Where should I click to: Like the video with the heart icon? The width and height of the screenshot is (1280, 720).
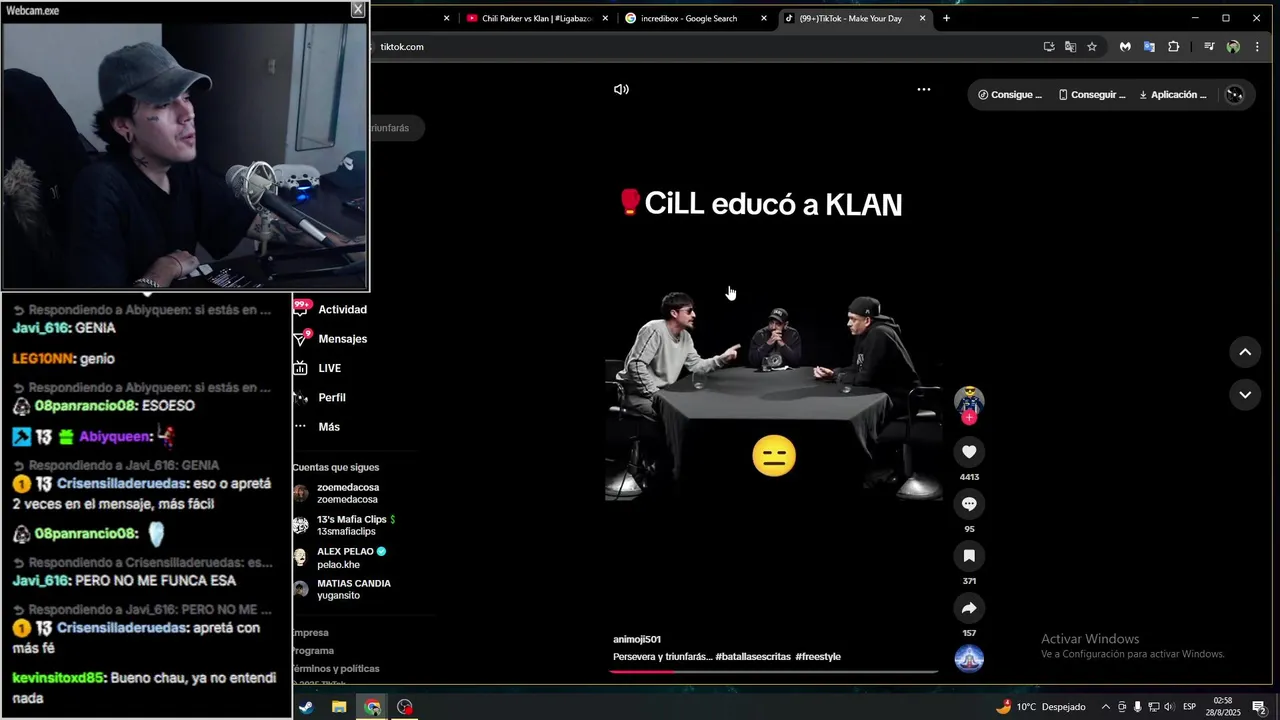[x=969, y=452]
